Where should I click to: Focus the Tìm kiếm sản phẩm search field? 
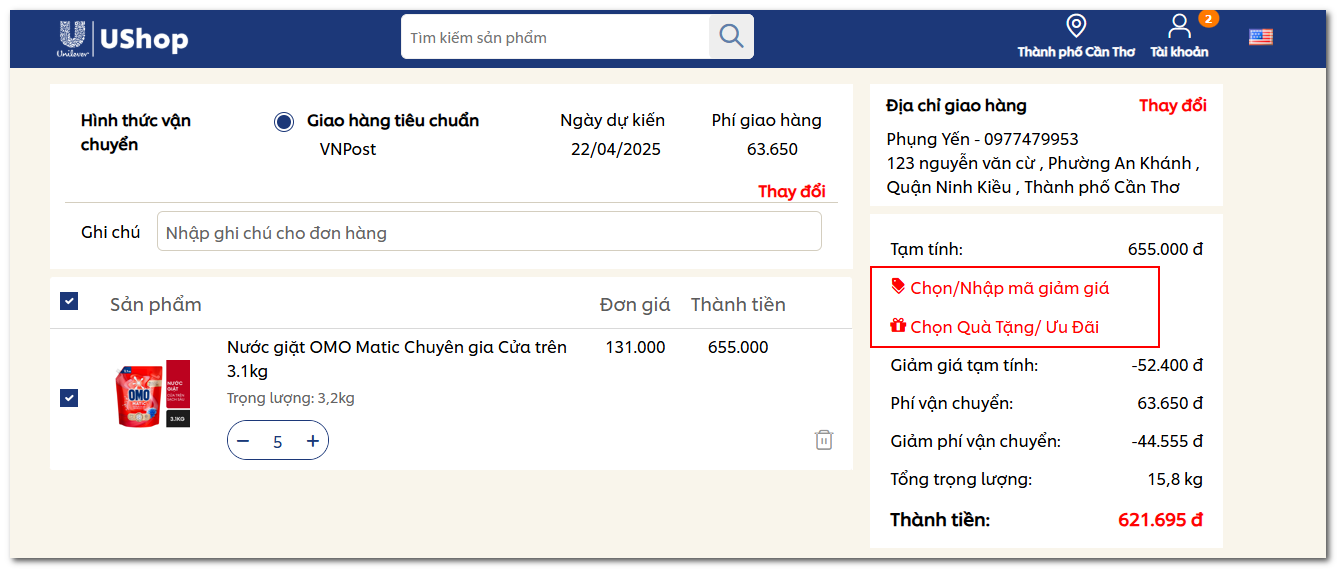(555, 37)
